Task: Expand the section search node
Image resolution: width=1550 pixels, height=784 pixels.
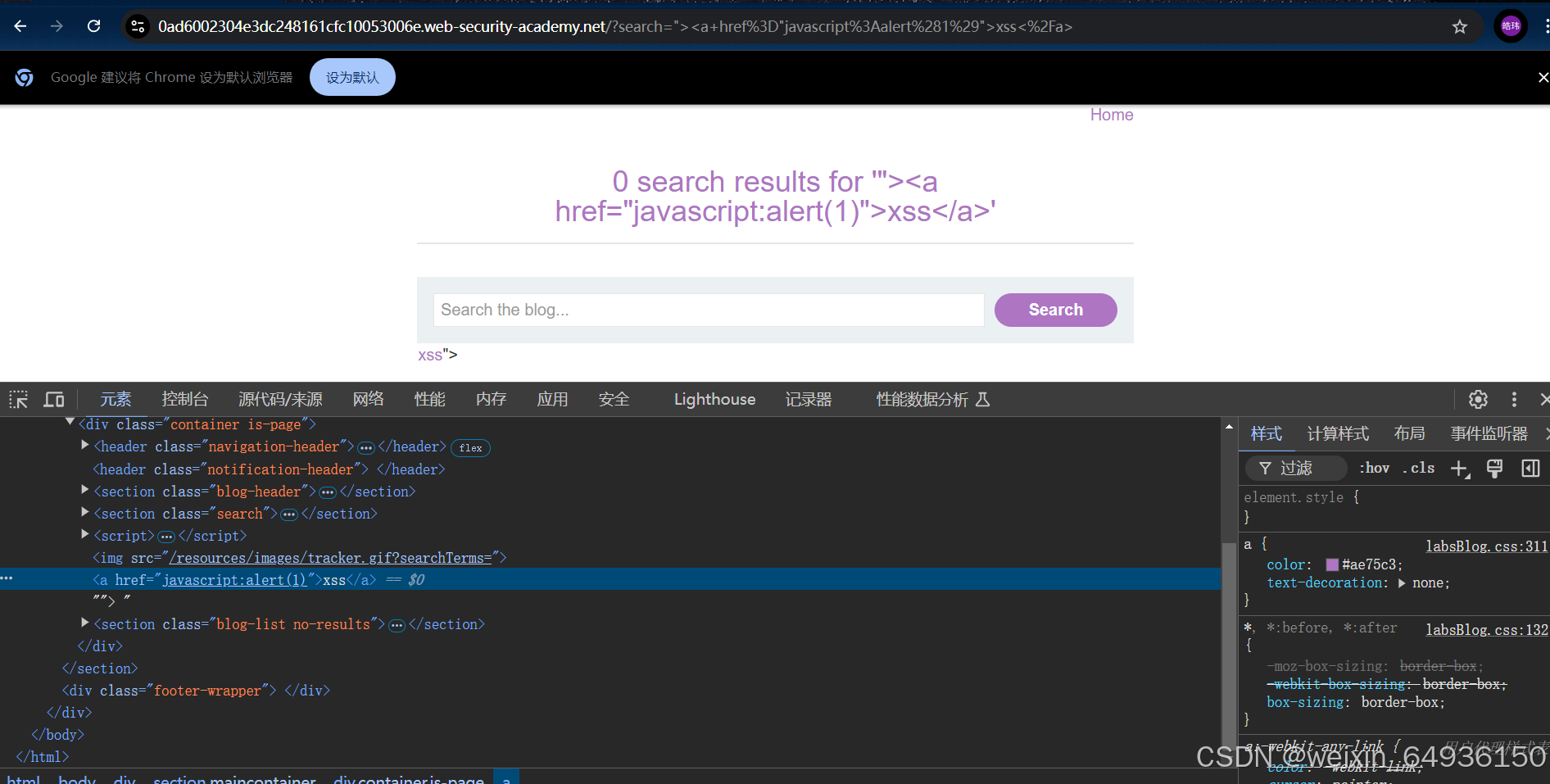Action: click(x=84, y=512)
